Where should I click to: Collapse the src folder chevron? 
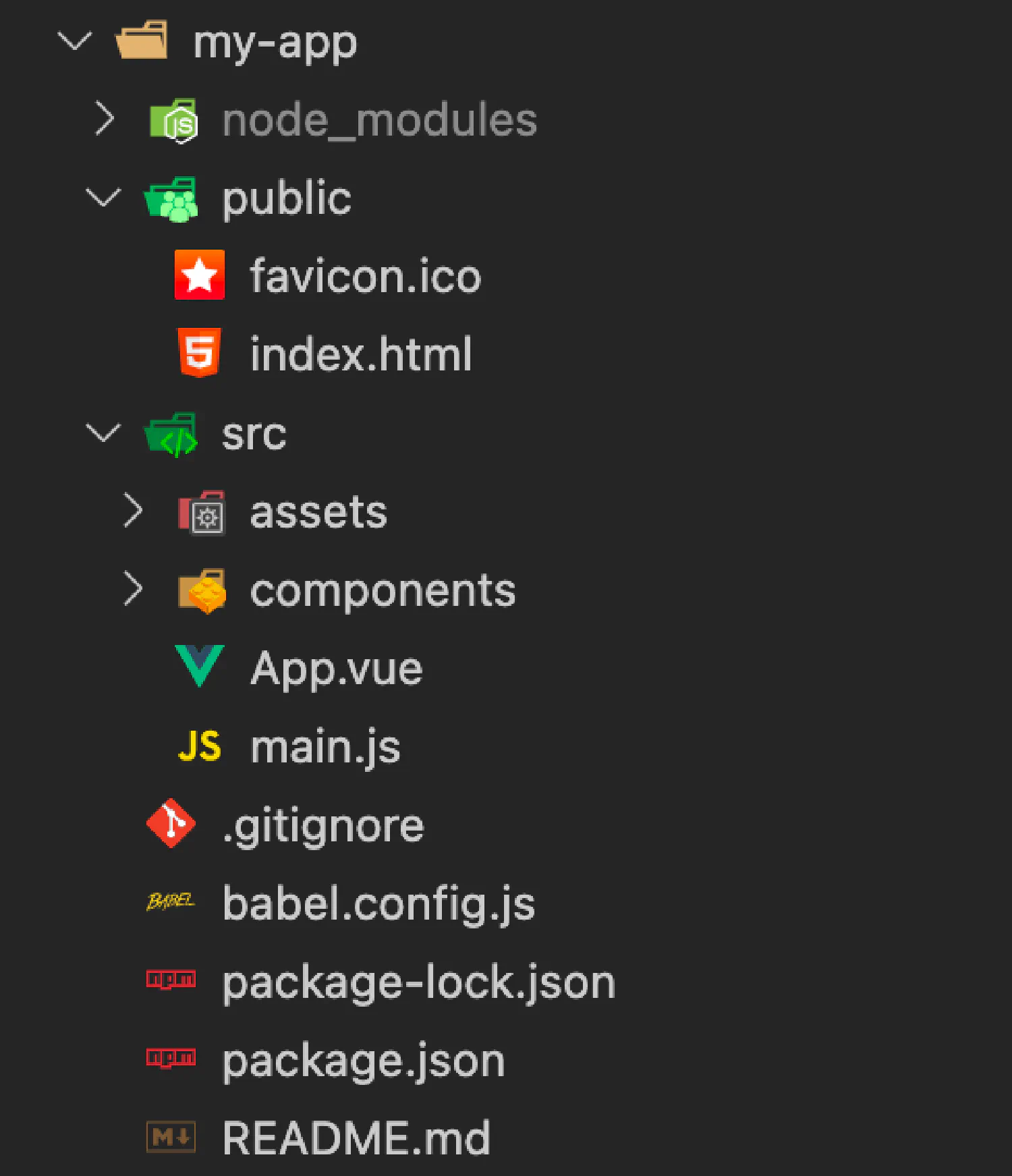pos(103,432)
